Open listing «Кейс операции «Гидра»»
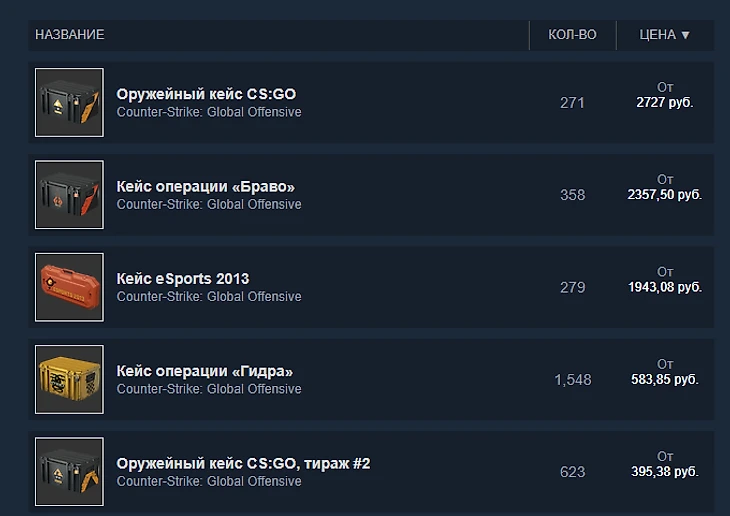 [x=204, y=371]
